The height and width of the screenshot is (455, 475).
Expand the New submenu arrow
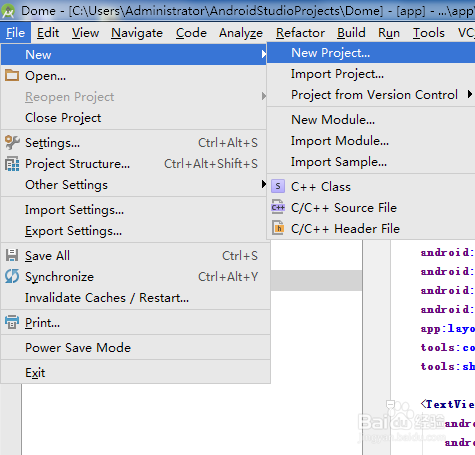(263, 54)
